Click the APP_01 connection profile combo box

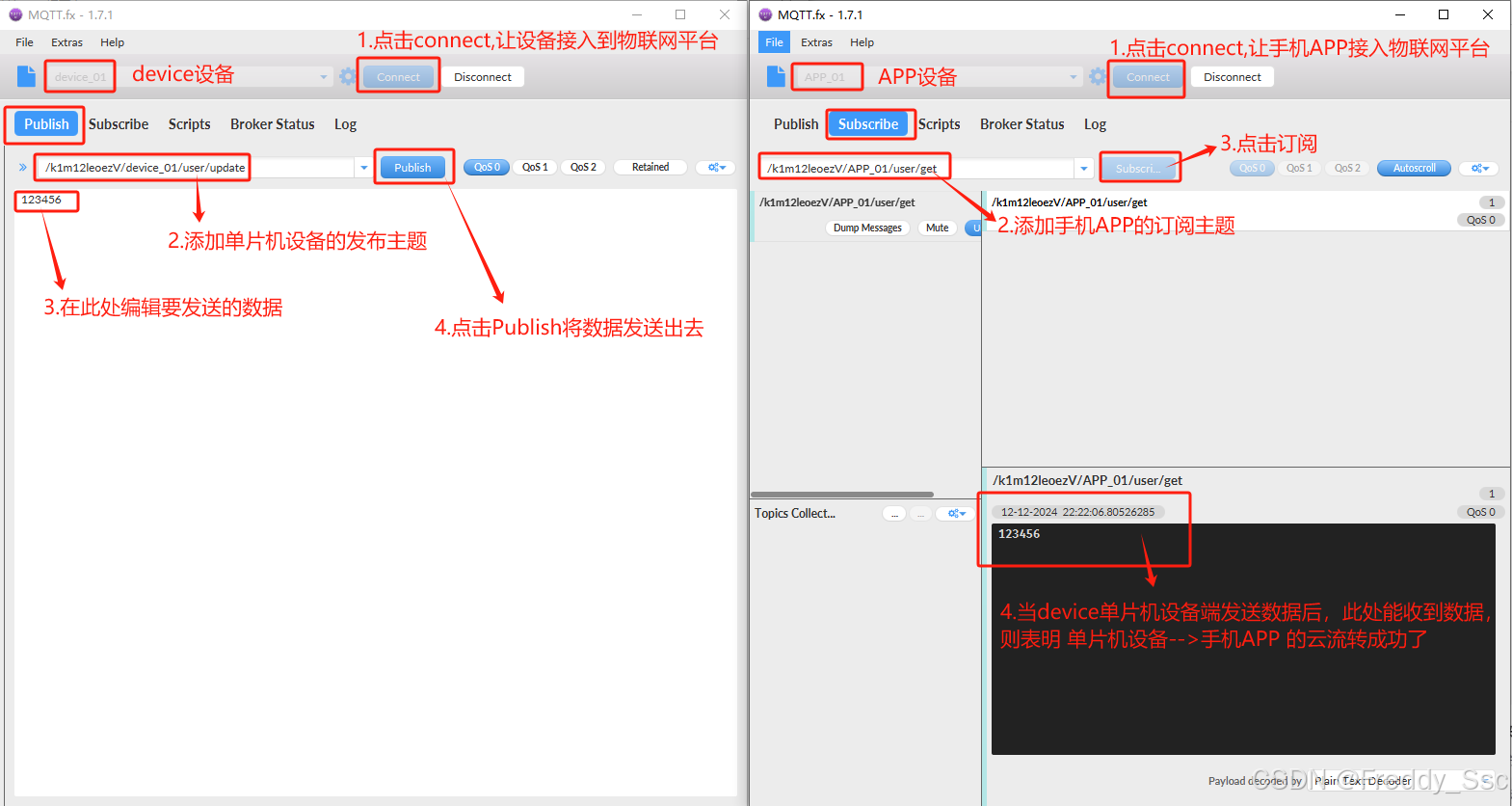point(938,76)
